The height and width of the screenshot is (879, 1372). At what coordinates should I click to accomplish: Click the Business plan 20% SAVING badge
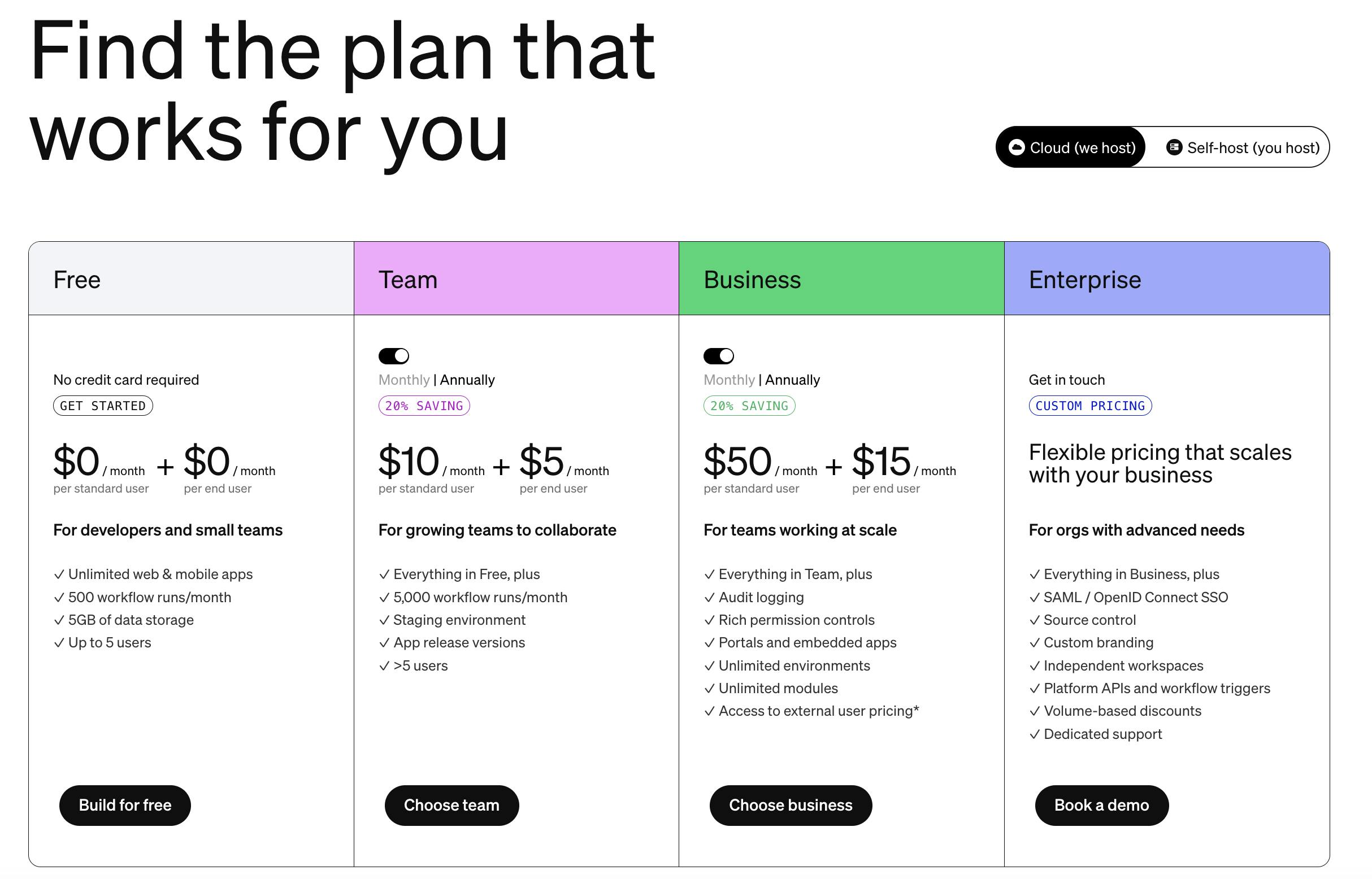tap(749, 406)
